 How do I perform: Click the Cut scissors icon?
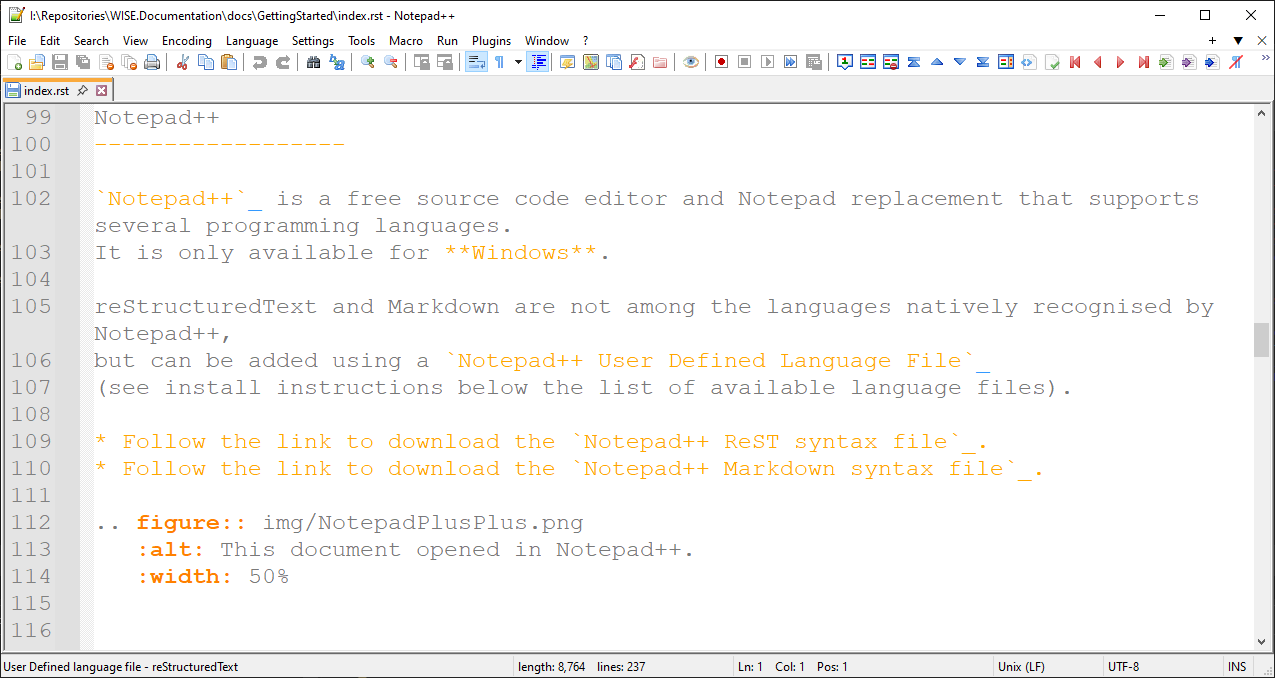[182, 62]
